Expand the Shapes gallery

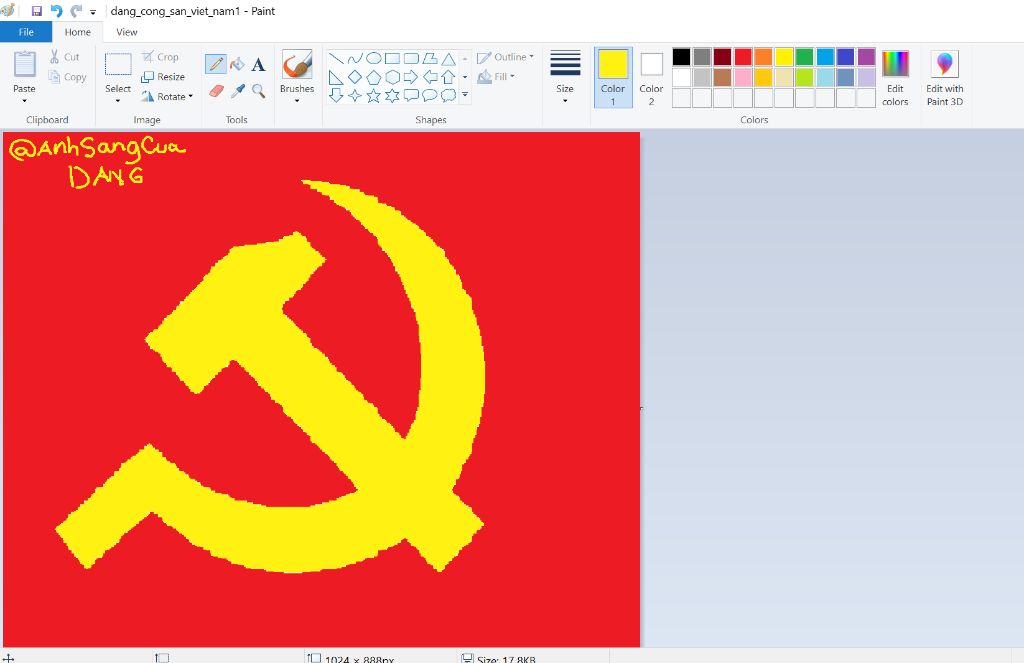click(x=465, y=95)
